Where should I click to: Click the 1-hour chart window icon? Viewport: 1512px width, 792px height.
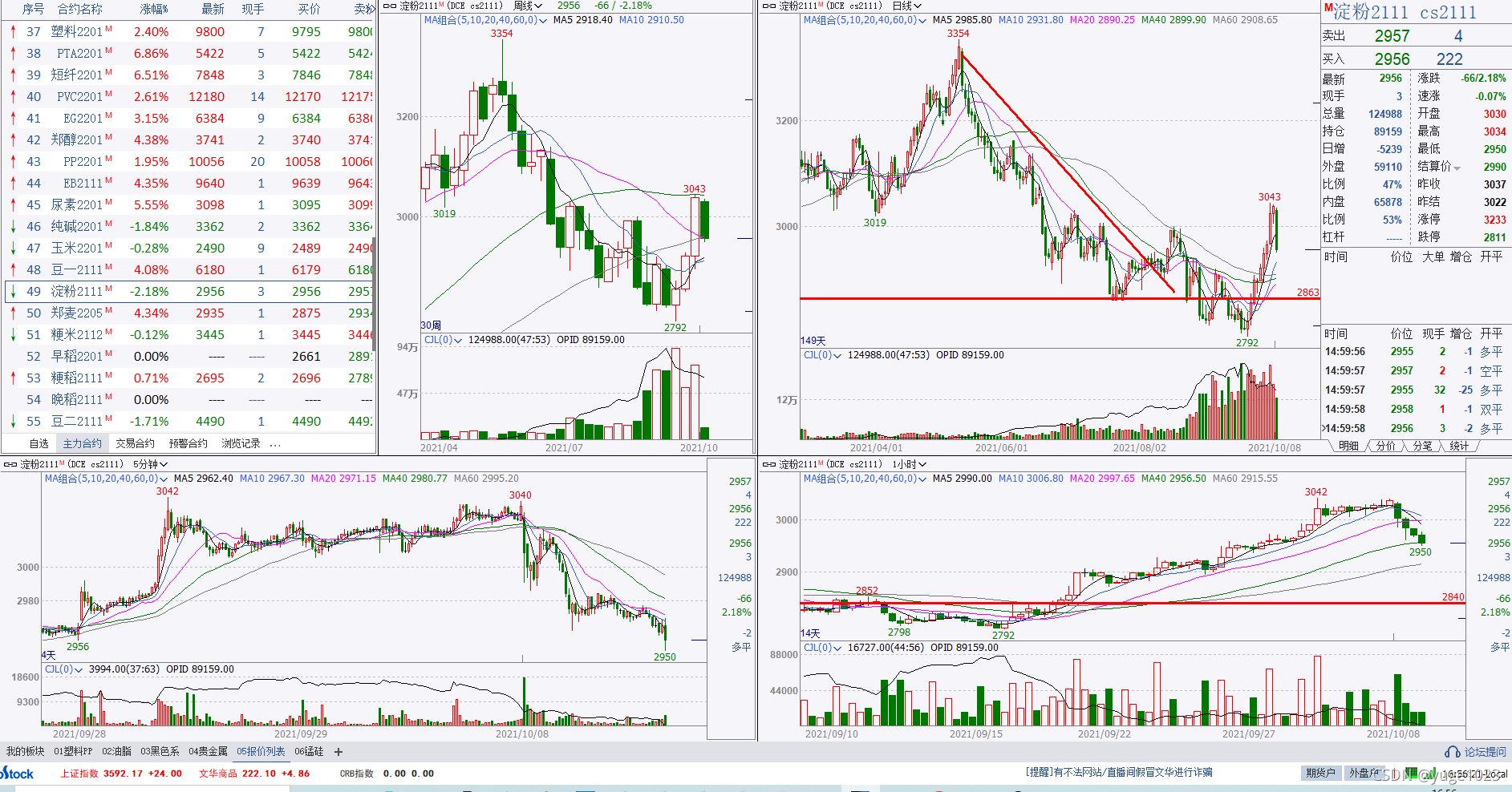pos(768,464)
